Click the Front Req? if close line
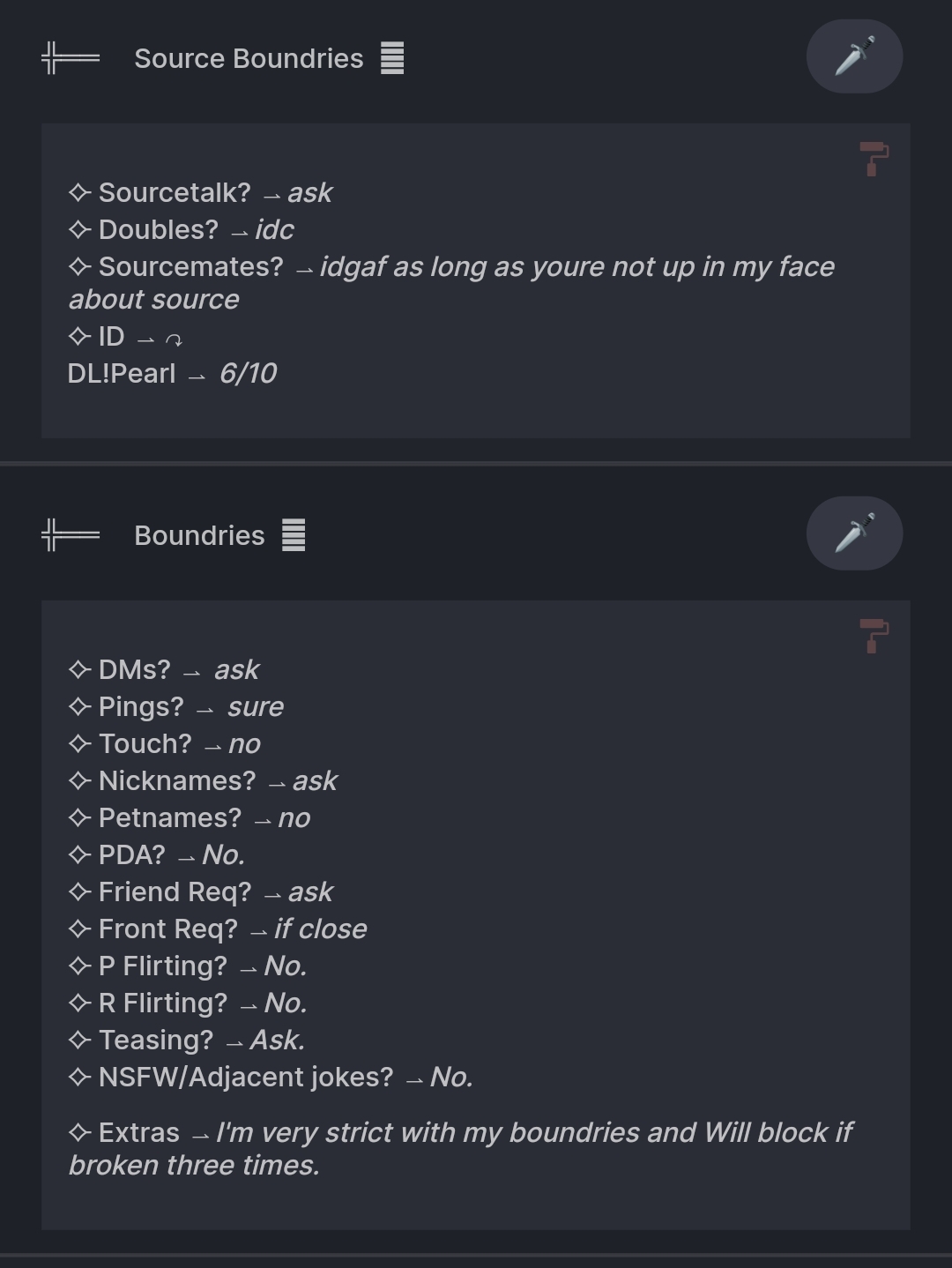 click(x=217, y=929)
